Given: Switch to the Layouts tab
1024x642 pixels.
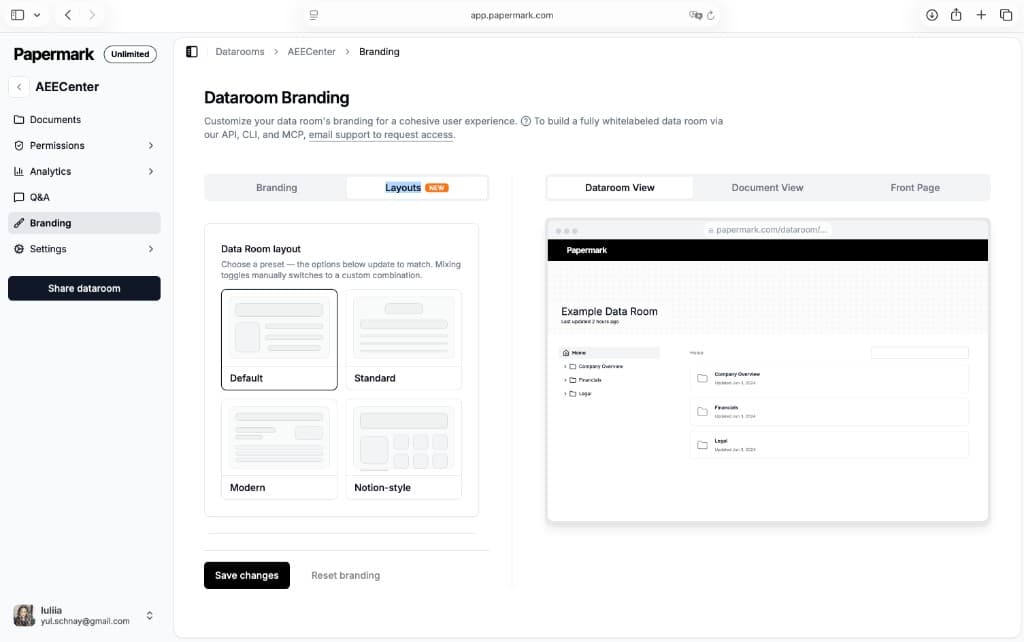Looking at the screenshot, I should pos(417,187).
